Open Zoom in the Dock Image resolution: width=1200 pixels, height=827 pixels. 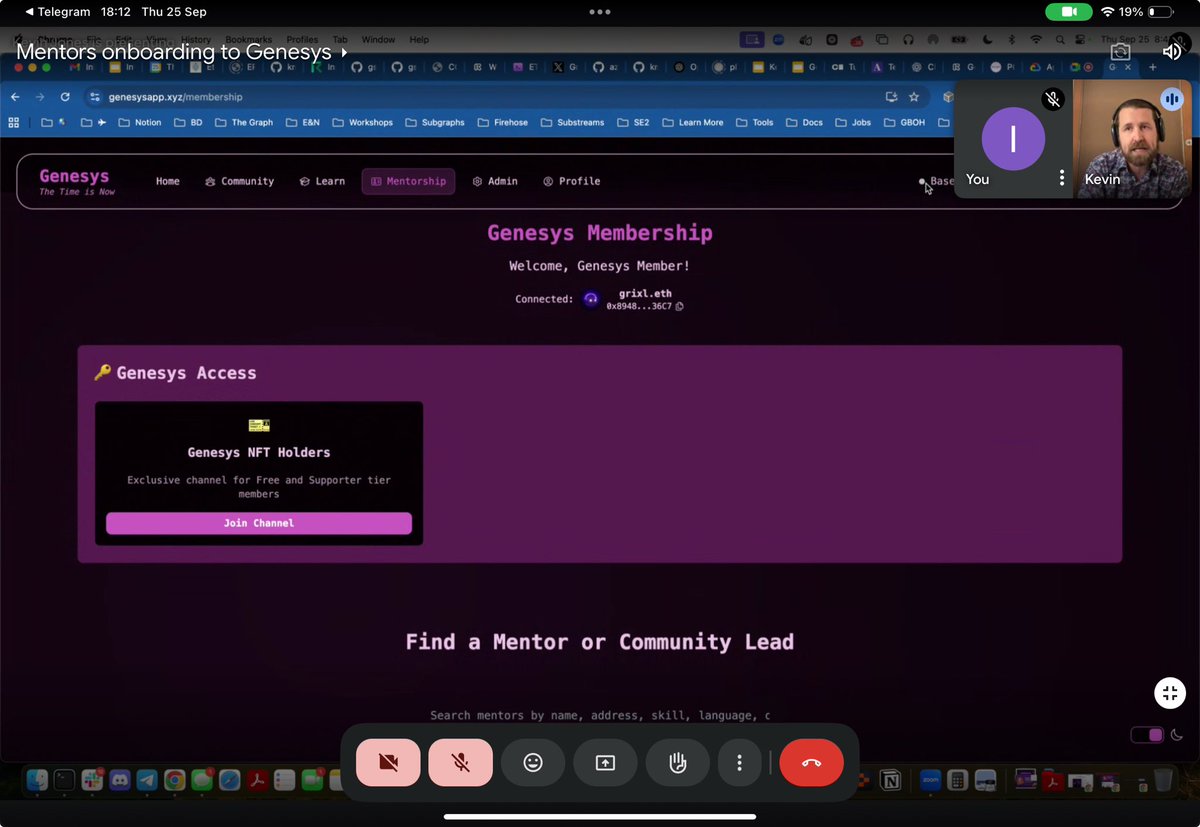(929, 779)
